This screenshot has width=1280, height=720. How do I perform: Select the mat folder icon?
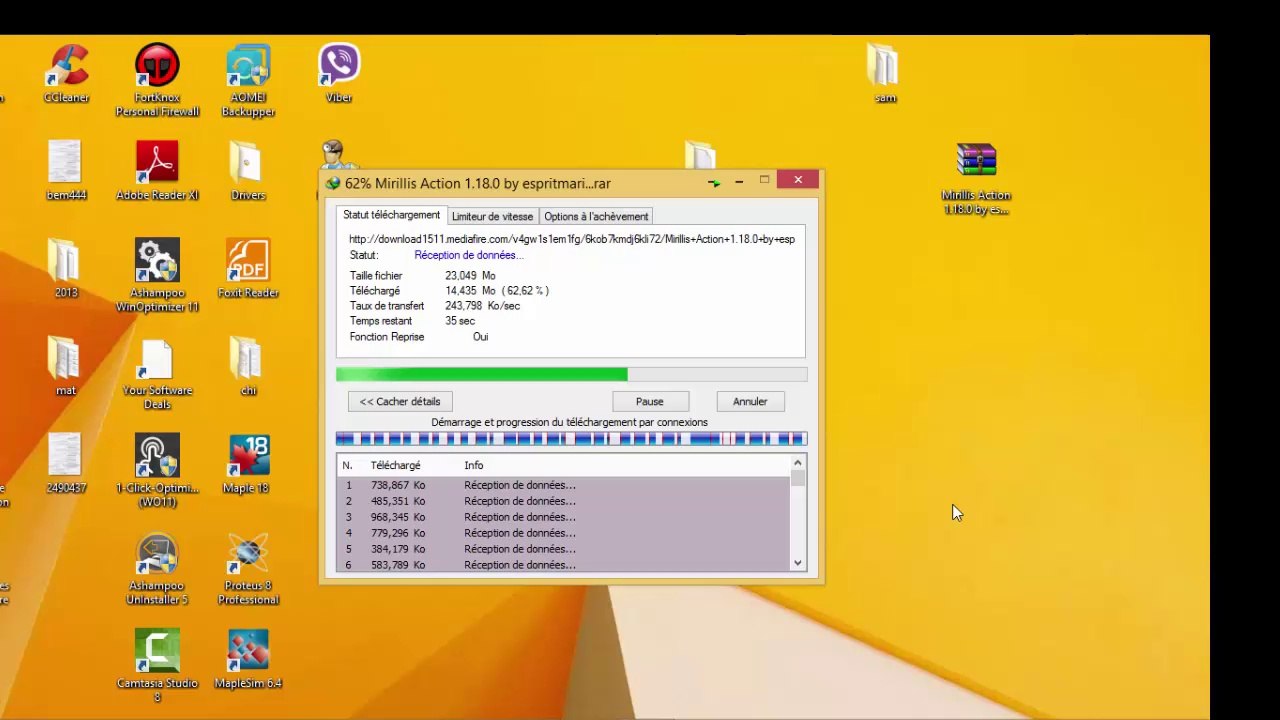tap(66, 366)
